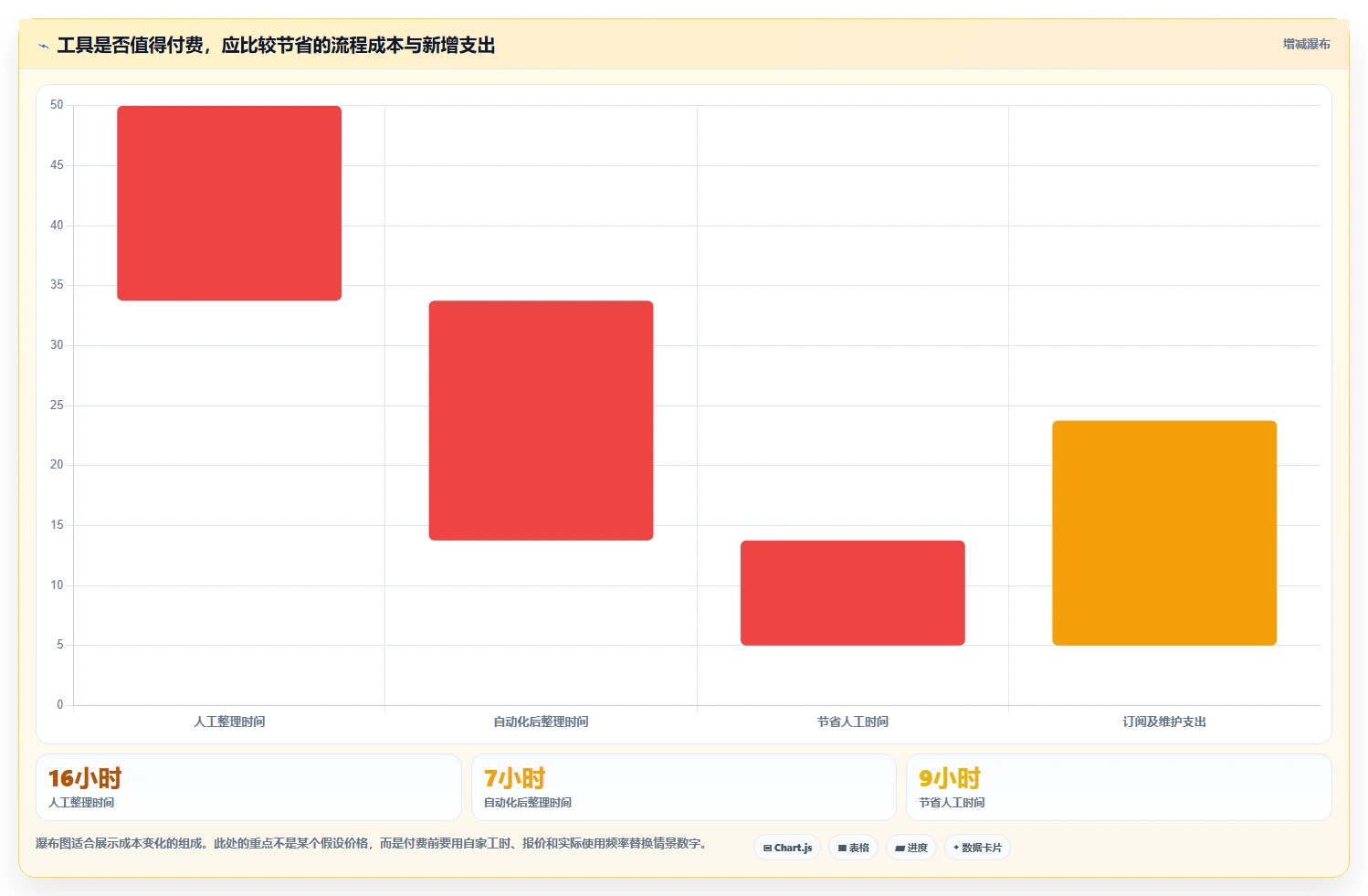
Task: Click the y-axis value 0
Action: 60,704
